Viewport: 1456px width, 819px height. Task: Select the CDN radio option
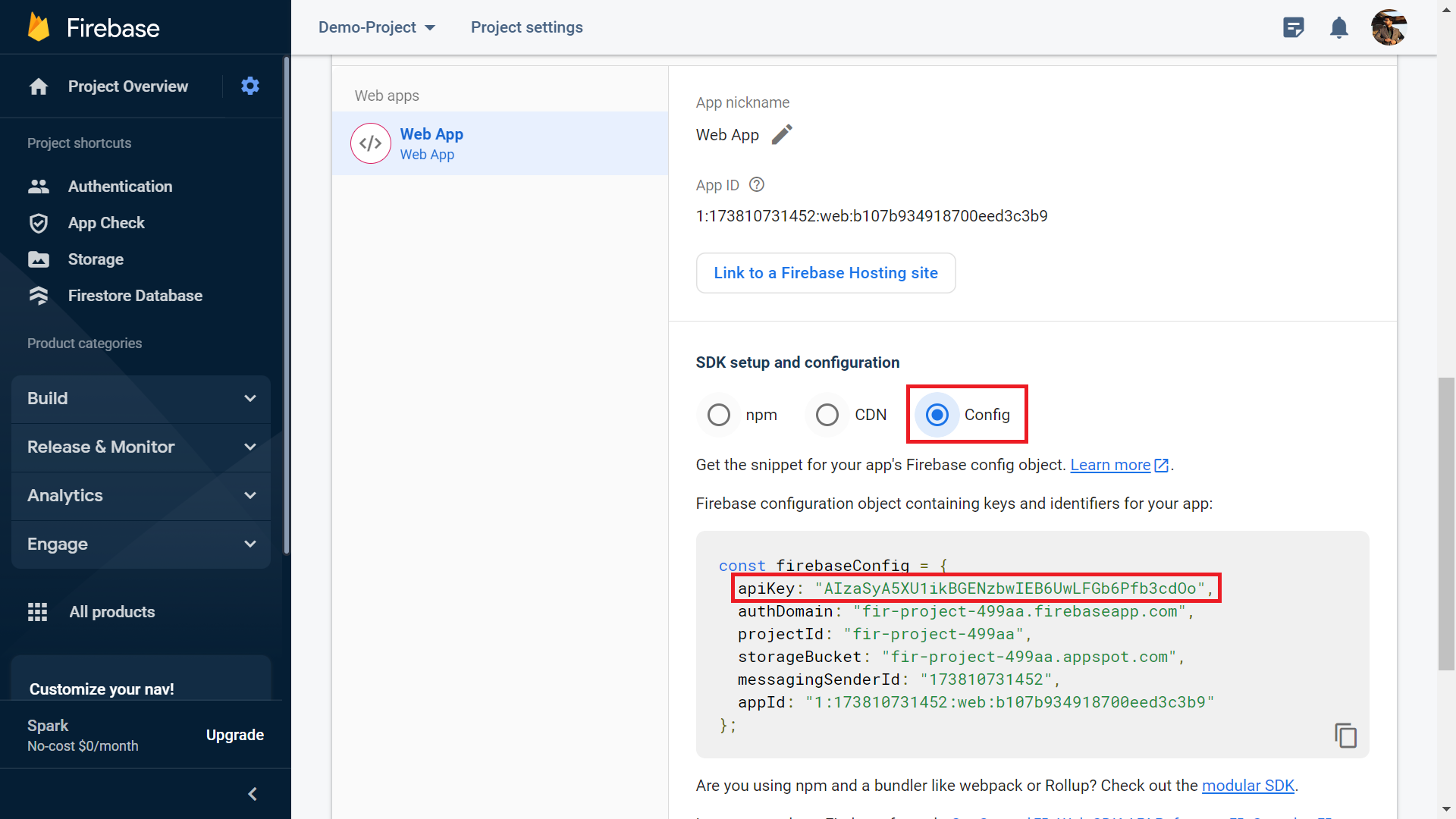pyautogui.click(x=827, y=415)
